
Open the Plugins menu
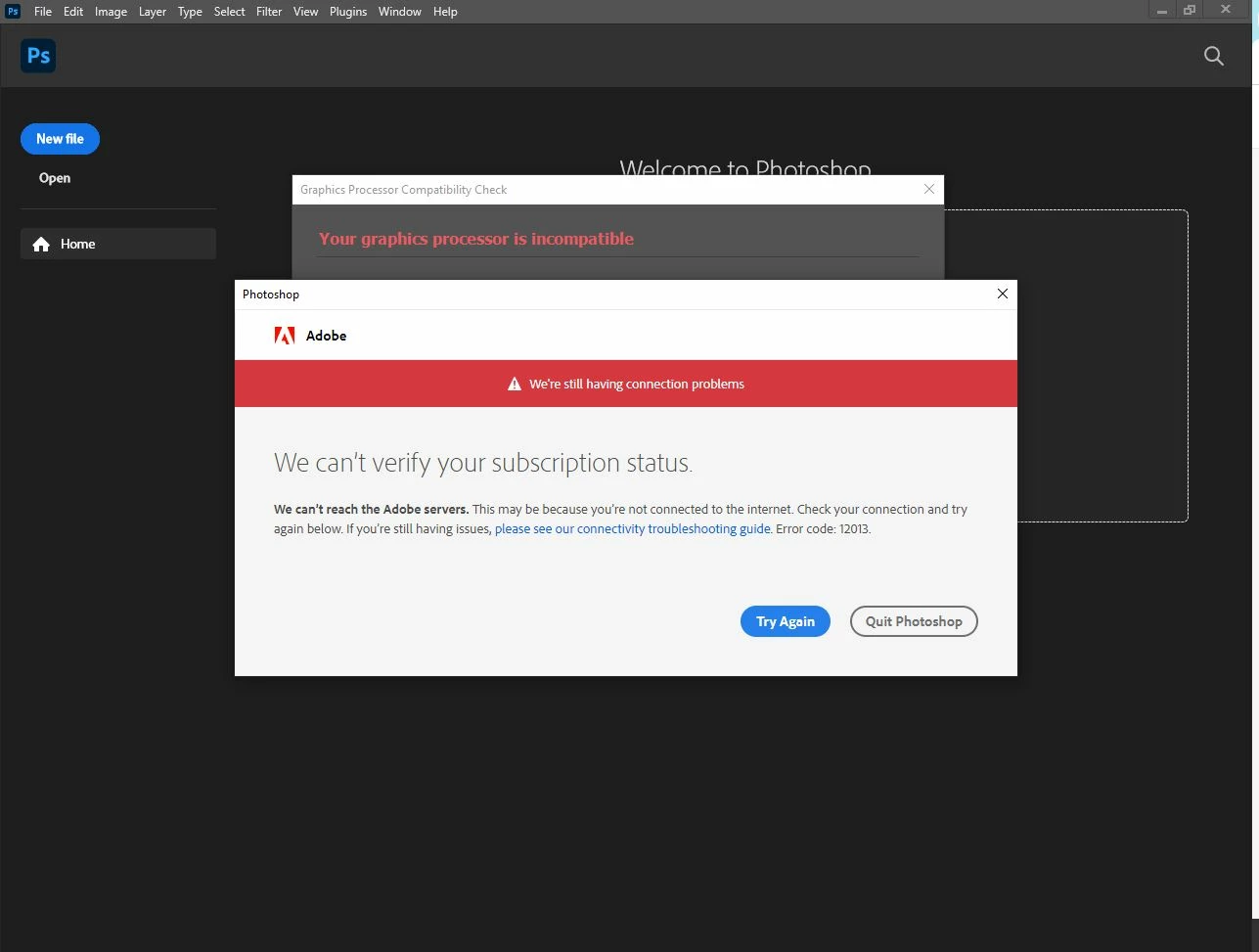348,12
